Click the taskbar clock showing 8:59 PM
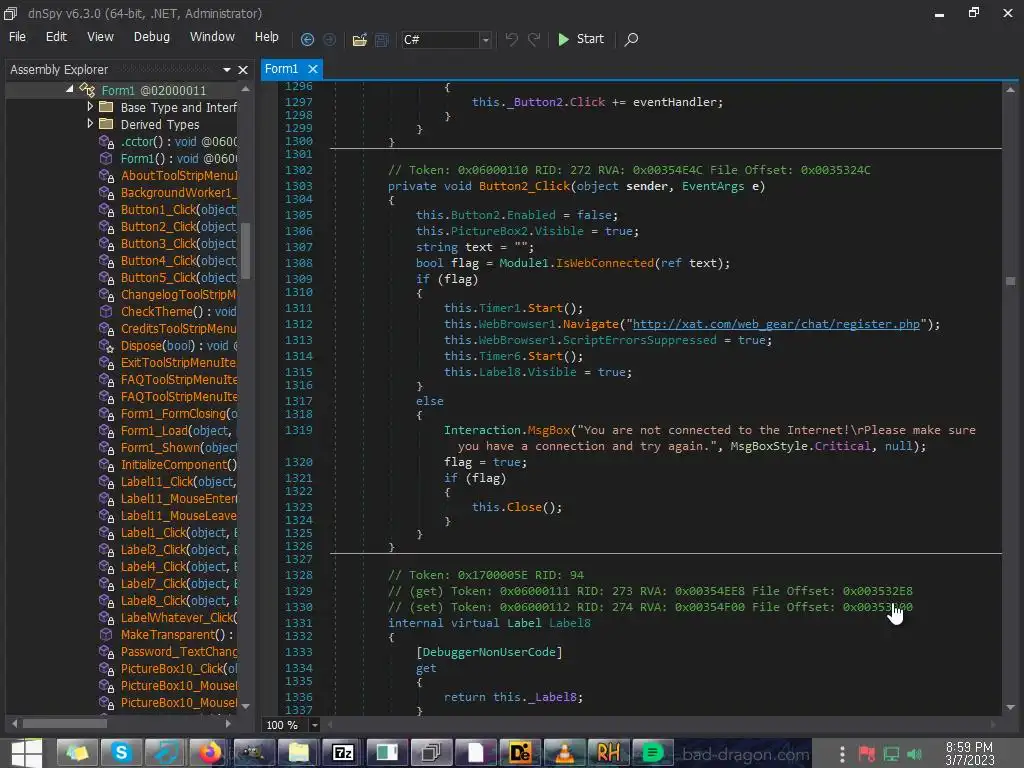Image resolution: width=1024 pixels, height=768 pixels. 969,753
